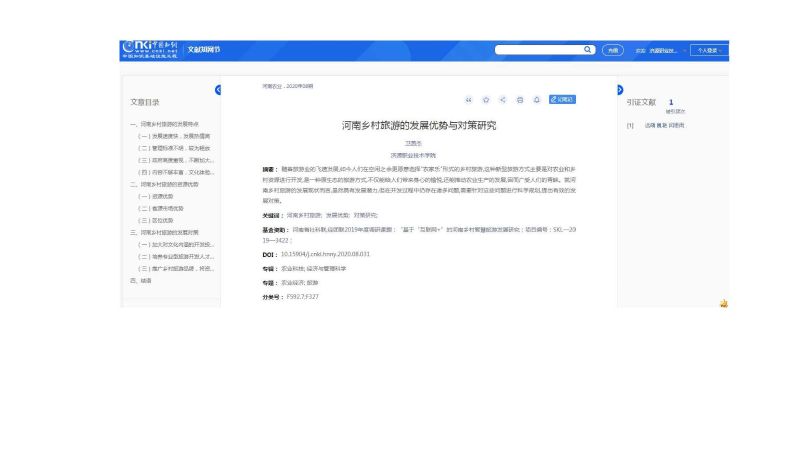799x465 pixels.
Task: Open the 个人登录 dropdown
Action: [709, 50]
